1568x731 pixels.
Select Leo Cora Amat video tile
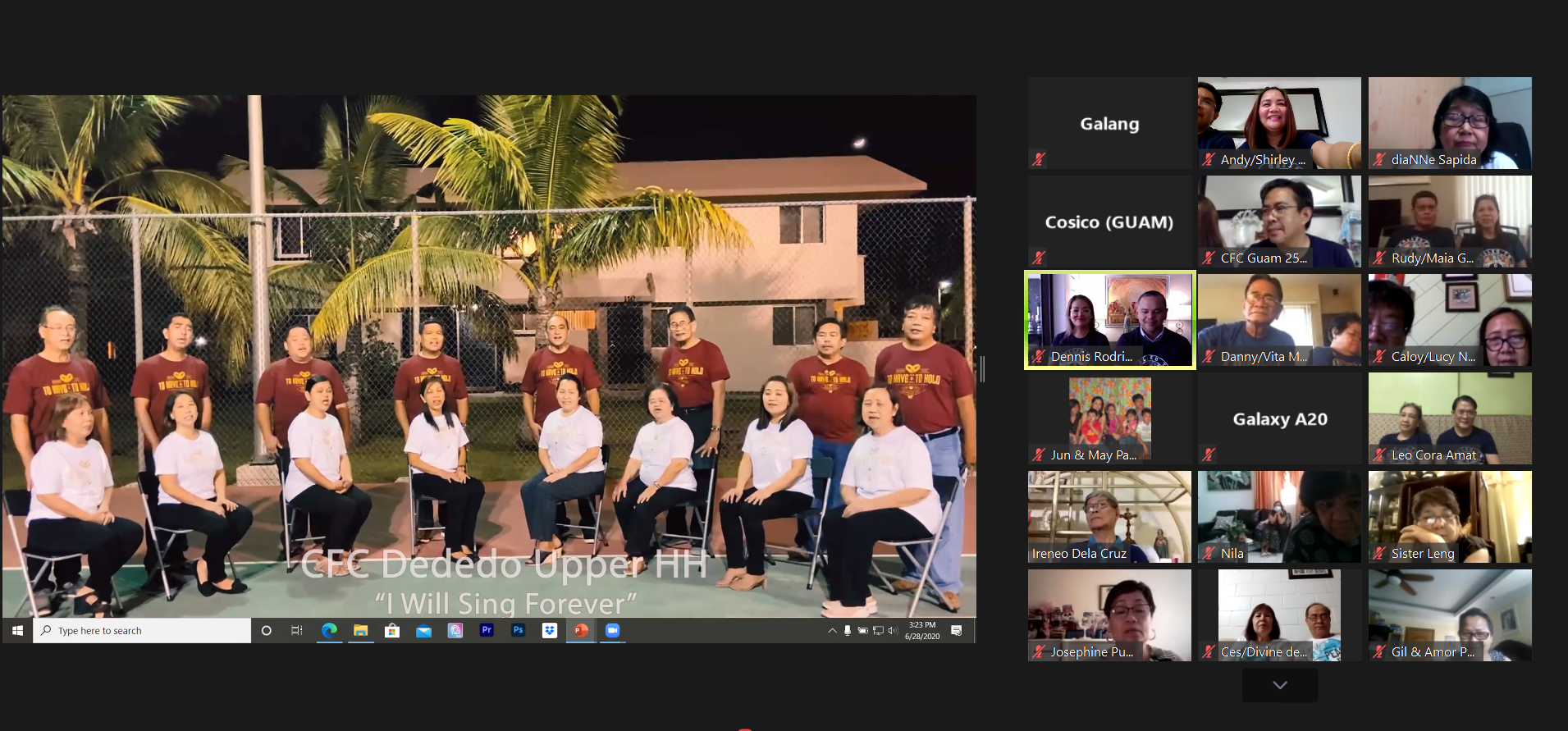point(1450,418)
